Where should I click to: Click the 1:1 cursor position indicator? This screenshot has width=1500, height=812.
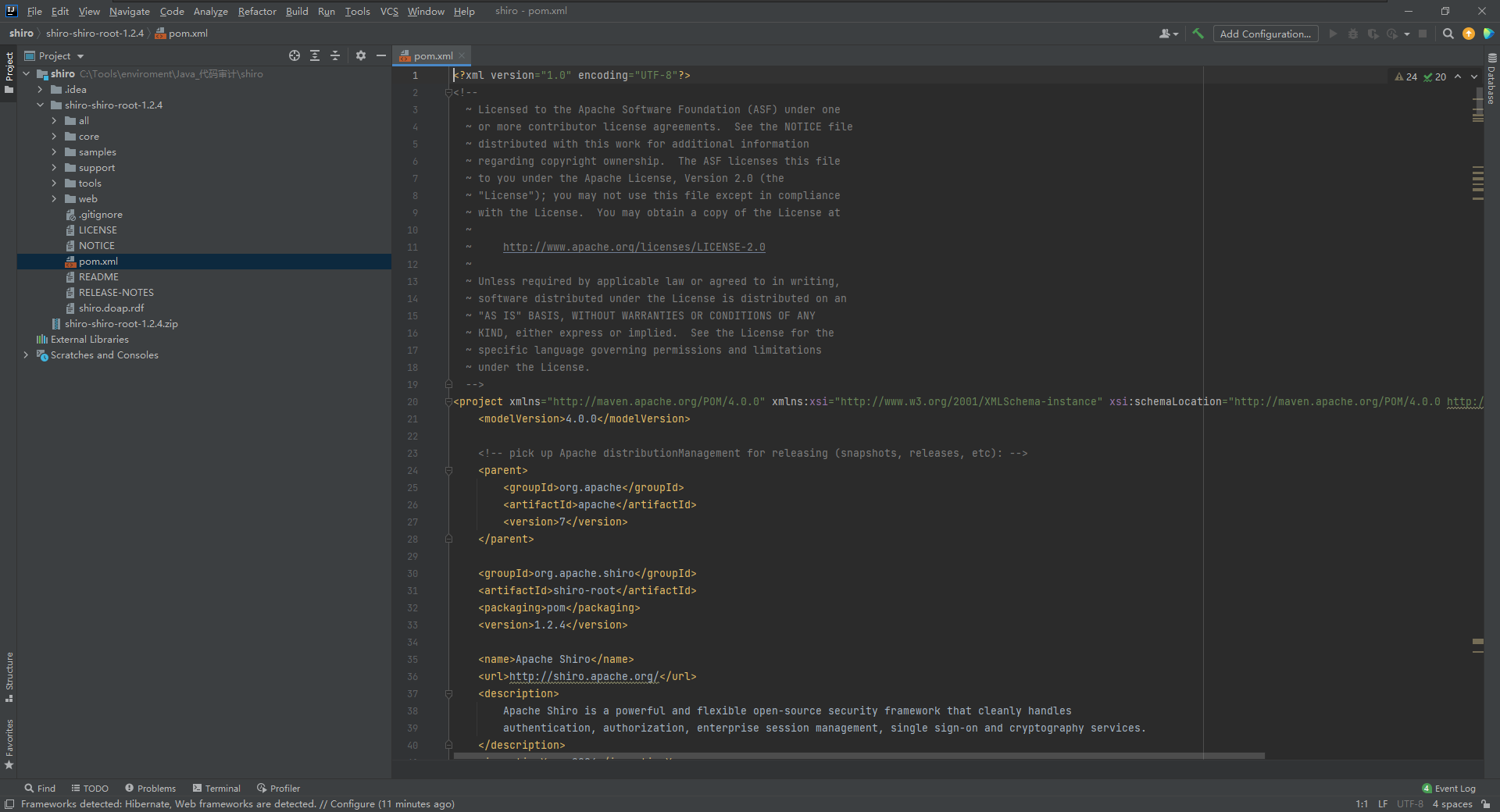tap(1362, 803)
